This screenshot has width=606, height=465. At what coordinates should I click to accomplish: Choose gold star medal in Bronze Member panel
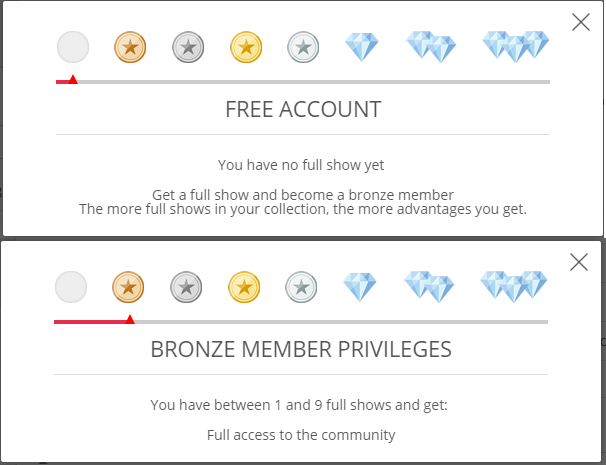[243, 287]
